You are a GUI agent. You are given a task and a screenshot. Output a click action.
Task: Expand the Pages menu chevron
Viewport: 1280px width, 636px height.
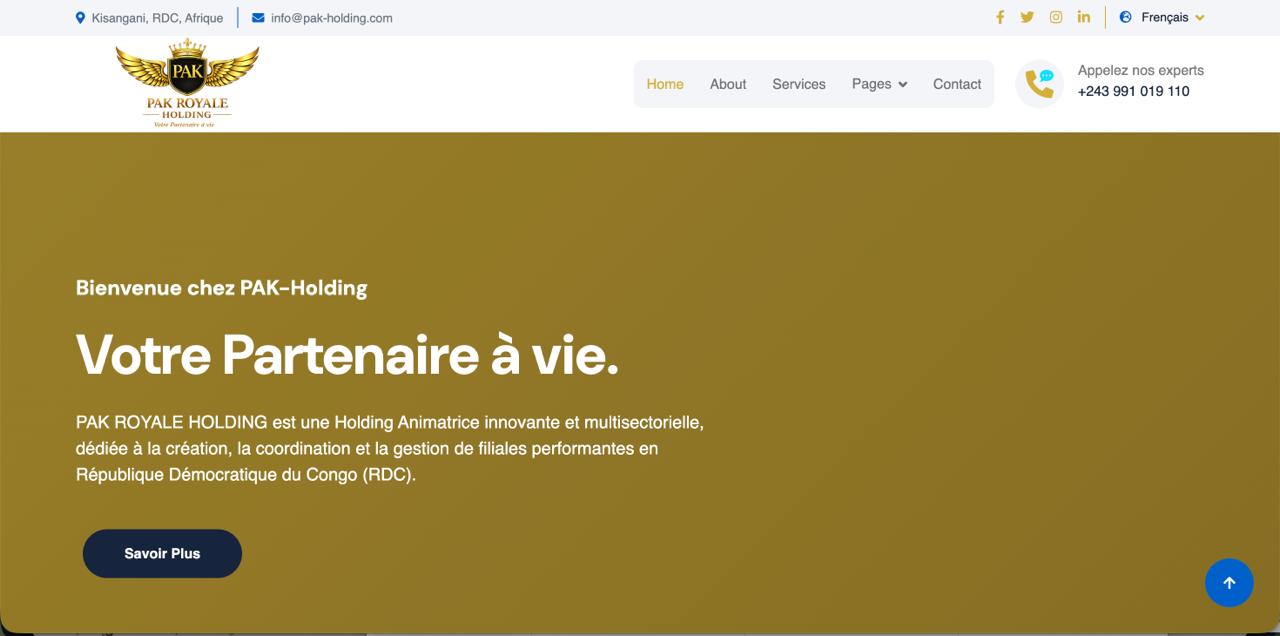tap(903, 85)
